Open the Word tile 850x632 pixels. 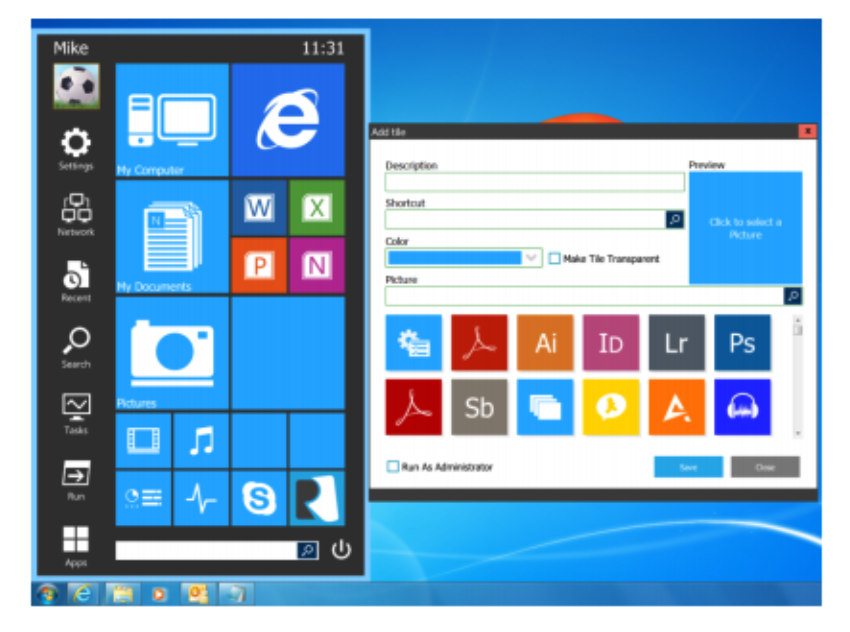258,207
